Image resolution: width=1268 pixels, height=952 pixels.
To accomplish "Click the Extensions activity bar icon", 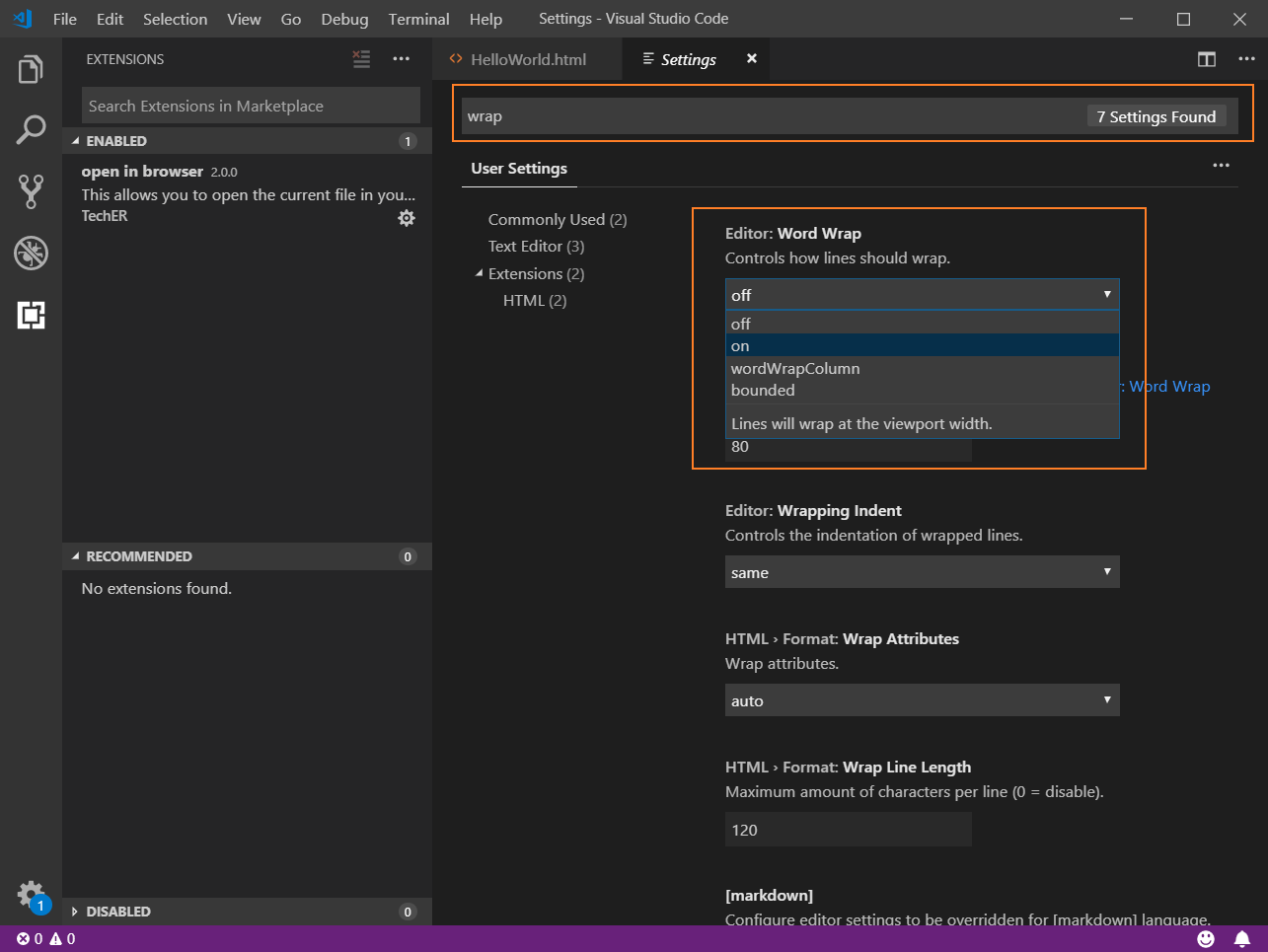I will [31, 315].
